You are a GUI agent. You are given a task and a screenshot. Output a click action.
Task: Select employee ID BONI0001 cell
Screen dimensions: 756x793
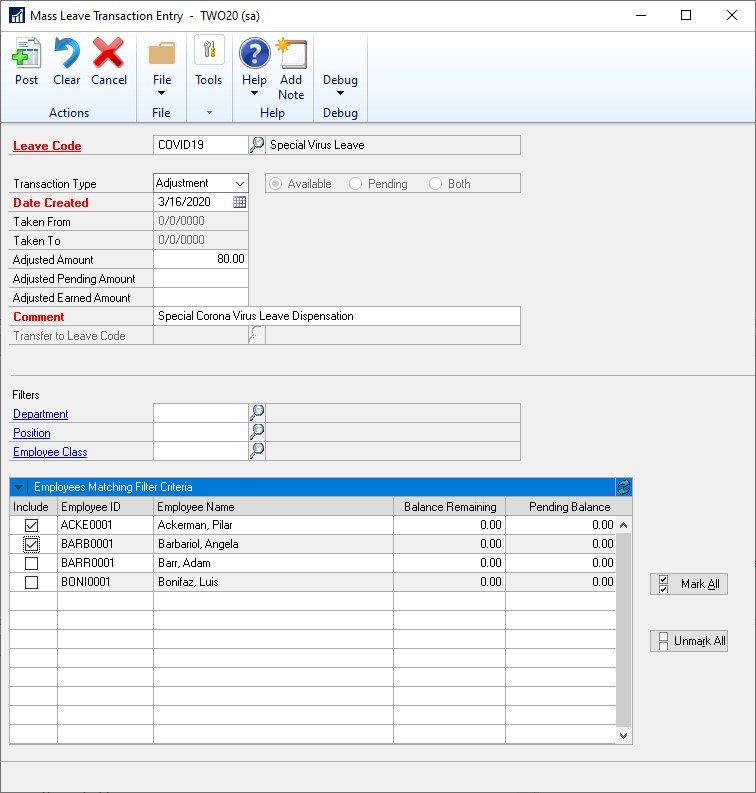tap(105, 582)
